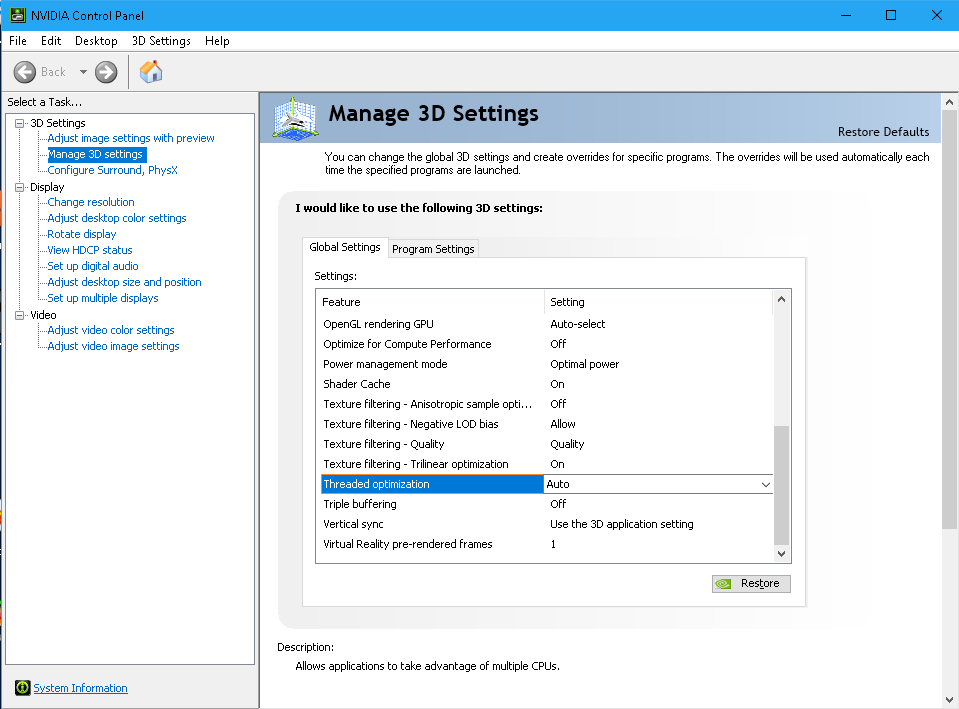The image size is (959, 709).
Task: Click the Optimal power setting value
Action: [584, 364]
